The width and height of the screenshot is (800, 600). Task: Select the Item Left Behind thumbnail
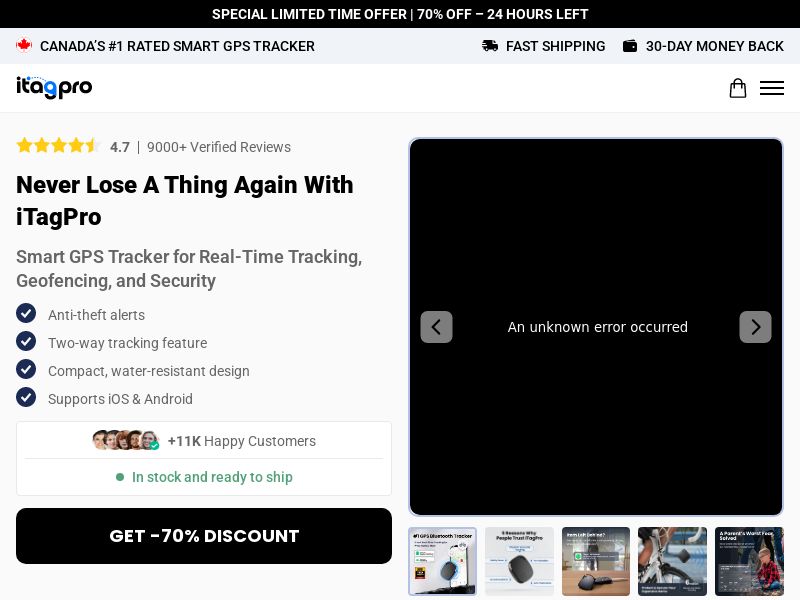click(x=596, y=561)
